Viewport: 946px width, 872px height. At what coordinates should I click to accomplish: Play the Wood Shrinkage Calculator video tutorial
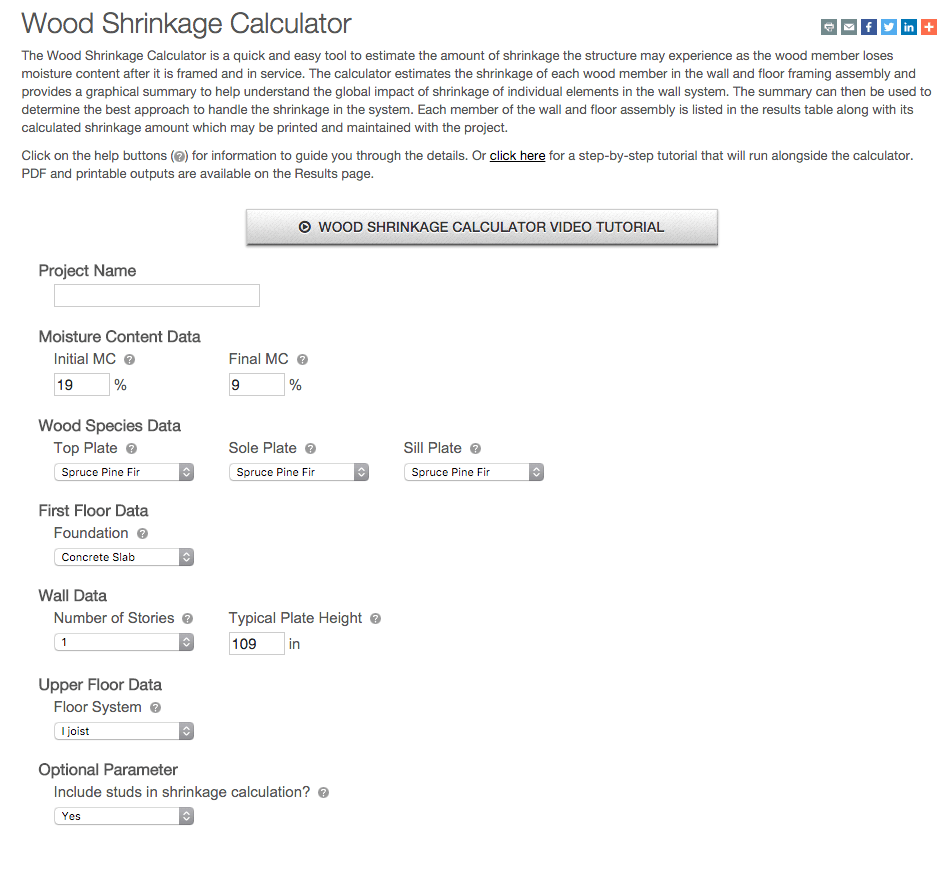click(481, 227)
